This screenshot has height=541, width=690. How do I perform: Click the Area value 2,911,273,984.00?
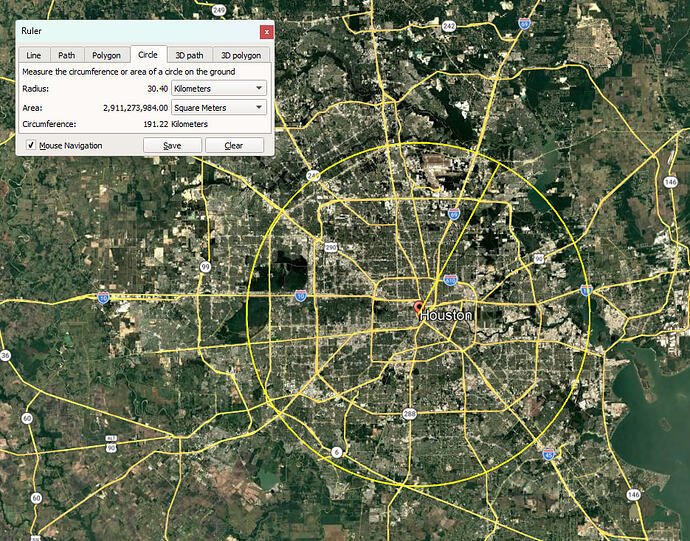(x=135, y=107)
